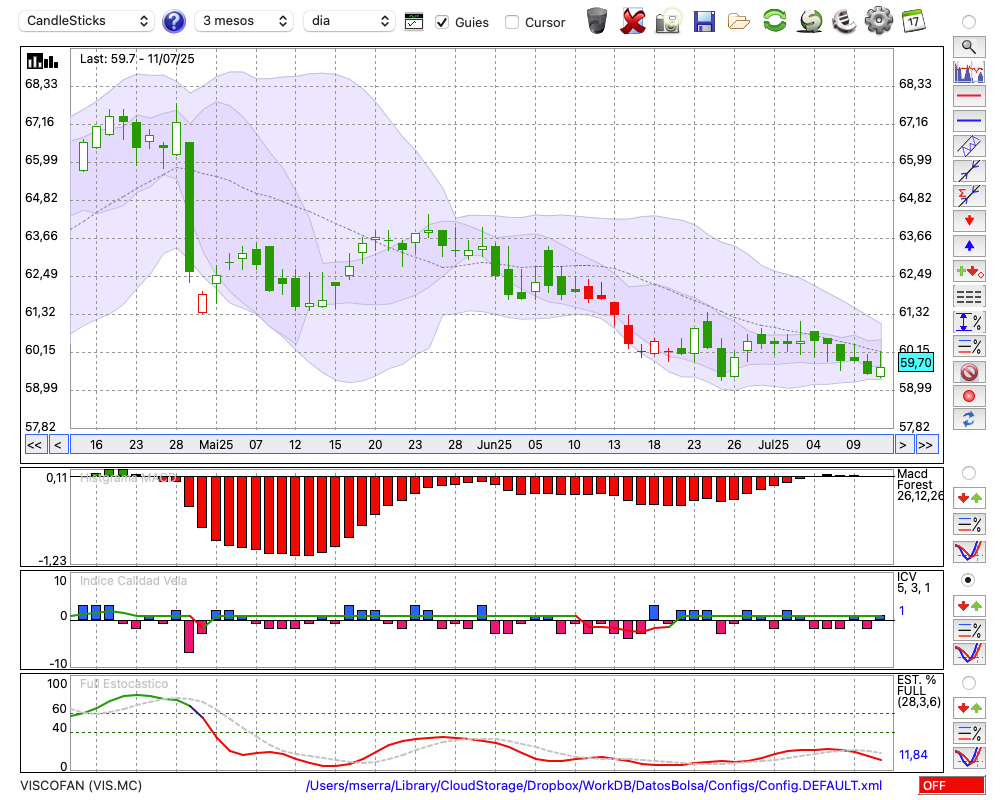Select the sigma trend line tool
Viewport: 1000px width, 800px height.
(969, 195)
